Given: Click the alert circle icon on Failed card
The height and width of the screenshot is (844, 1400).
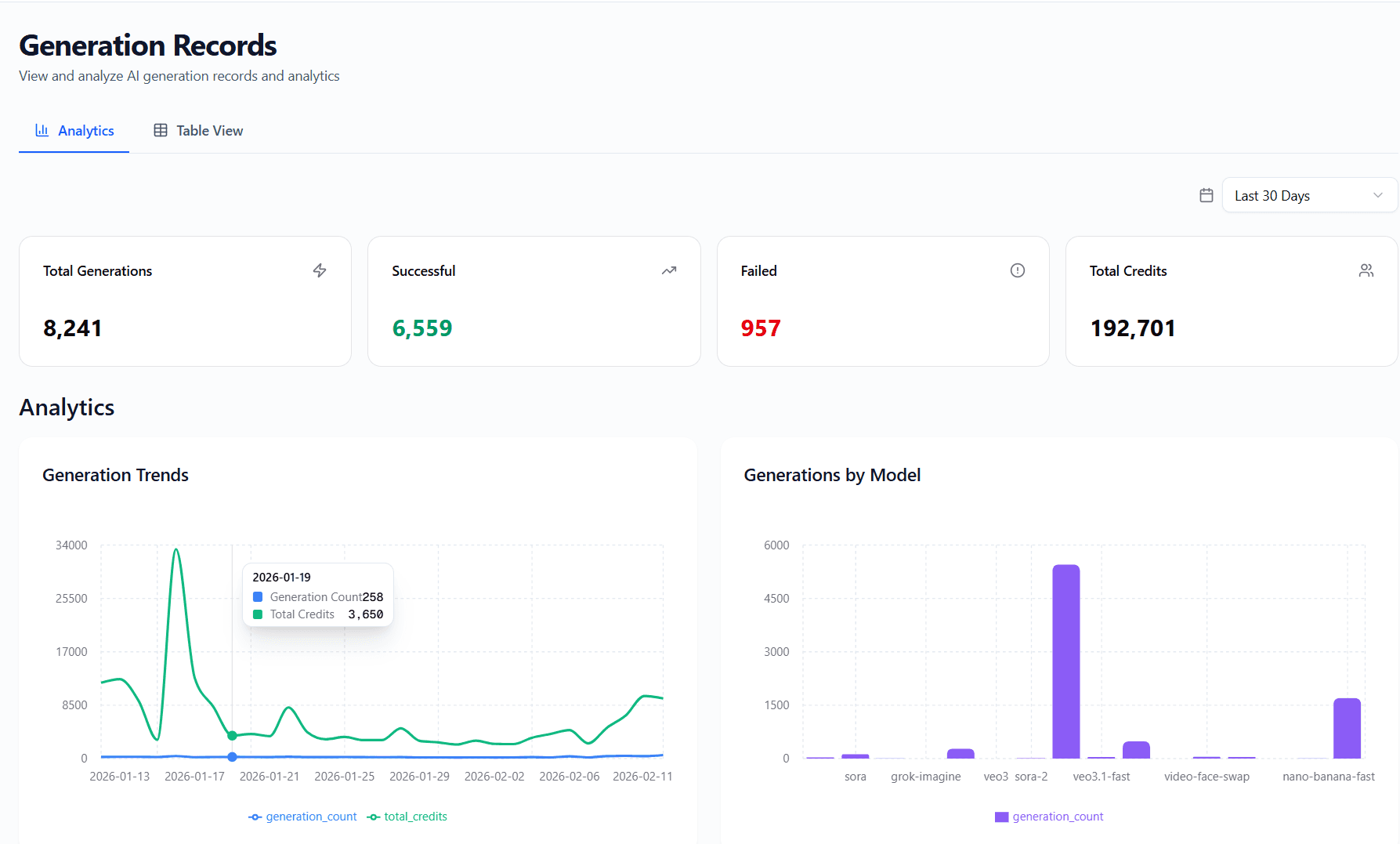Looking at the screenshot, I should tap(1017, 270).
